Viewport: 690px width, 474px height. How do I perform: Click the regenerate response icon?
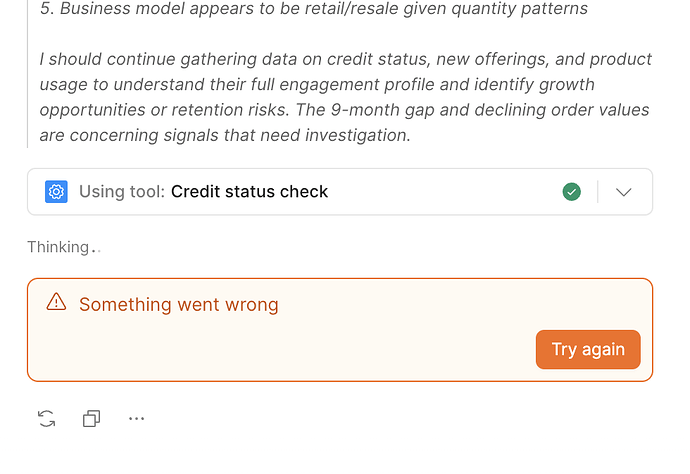pyautogui.click(x=46, y=419)
